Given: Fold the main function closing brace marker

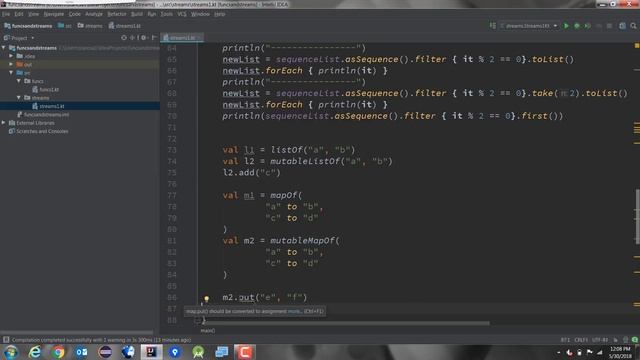Looking at the screenshot, I should pyautogui.click(x=198, y=320).
